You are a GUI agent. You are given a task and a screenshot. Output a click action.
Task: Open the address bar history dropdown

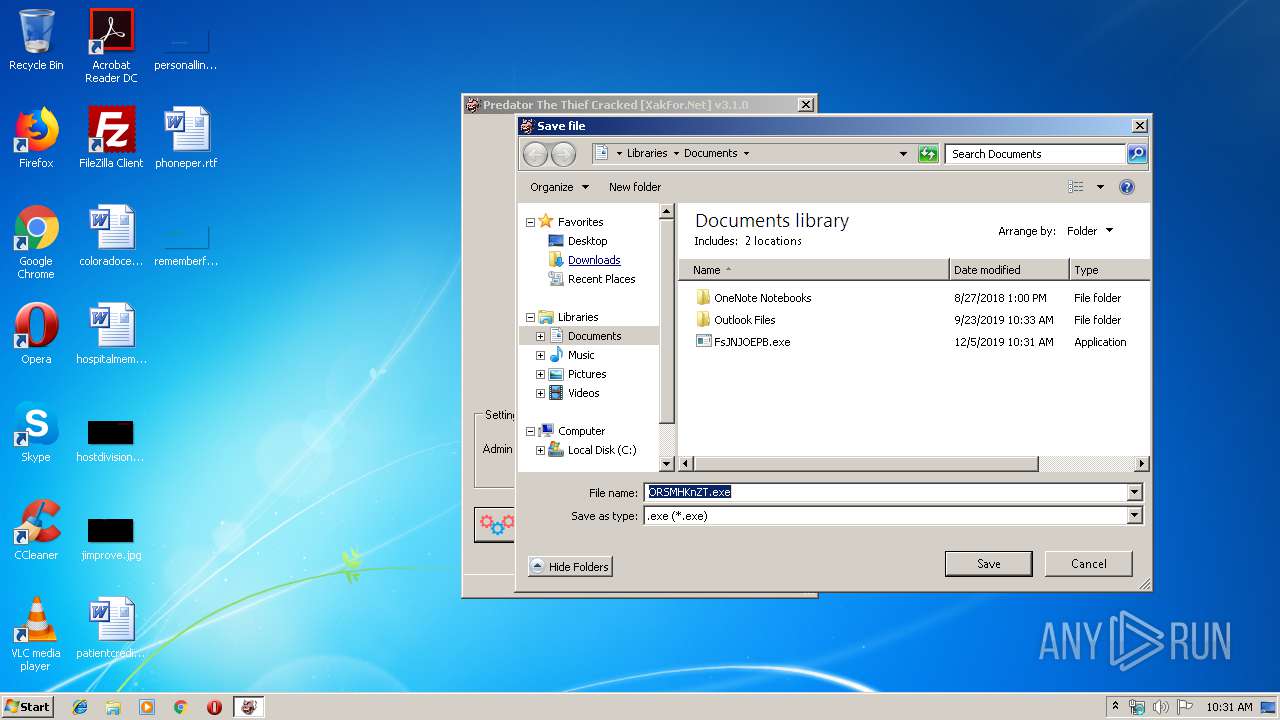point(903,154)
